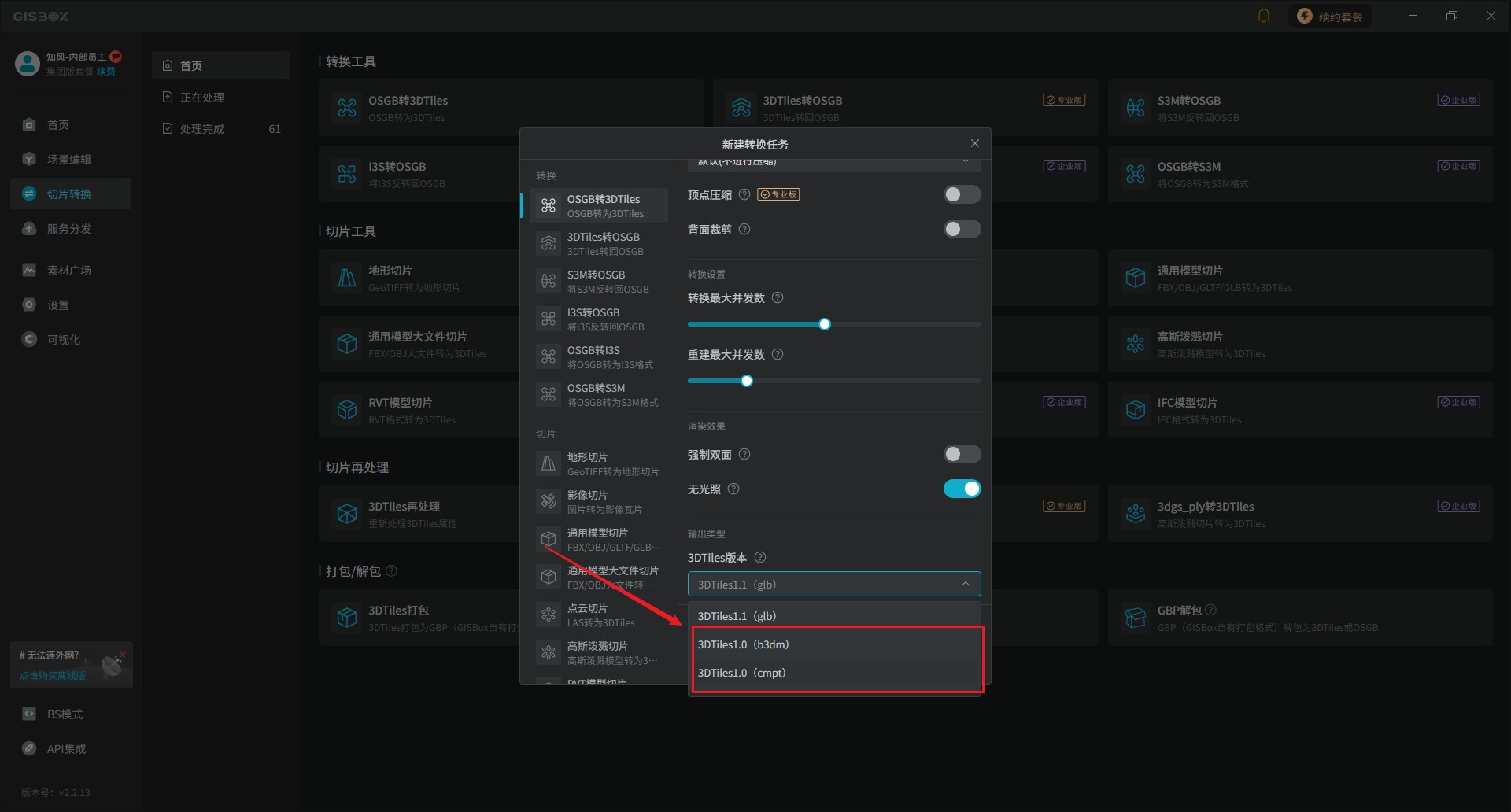This screenshot has height=812, width=1511.
Task: Click the RVT模型切片 card icon
Action: [347, 410]
